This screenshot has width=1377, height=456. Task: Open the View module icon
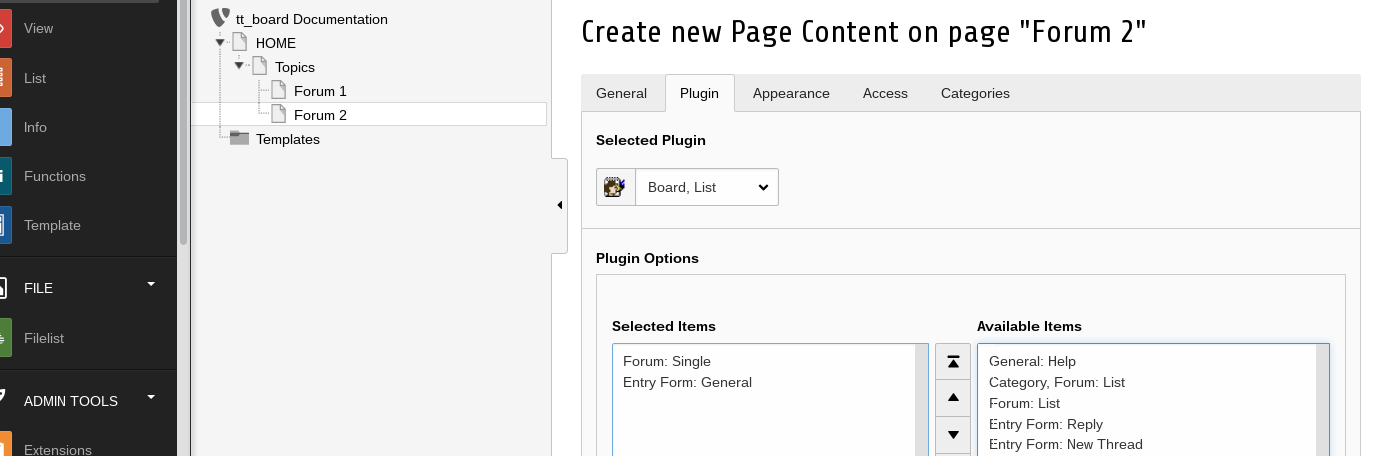[x=5, y=29]
